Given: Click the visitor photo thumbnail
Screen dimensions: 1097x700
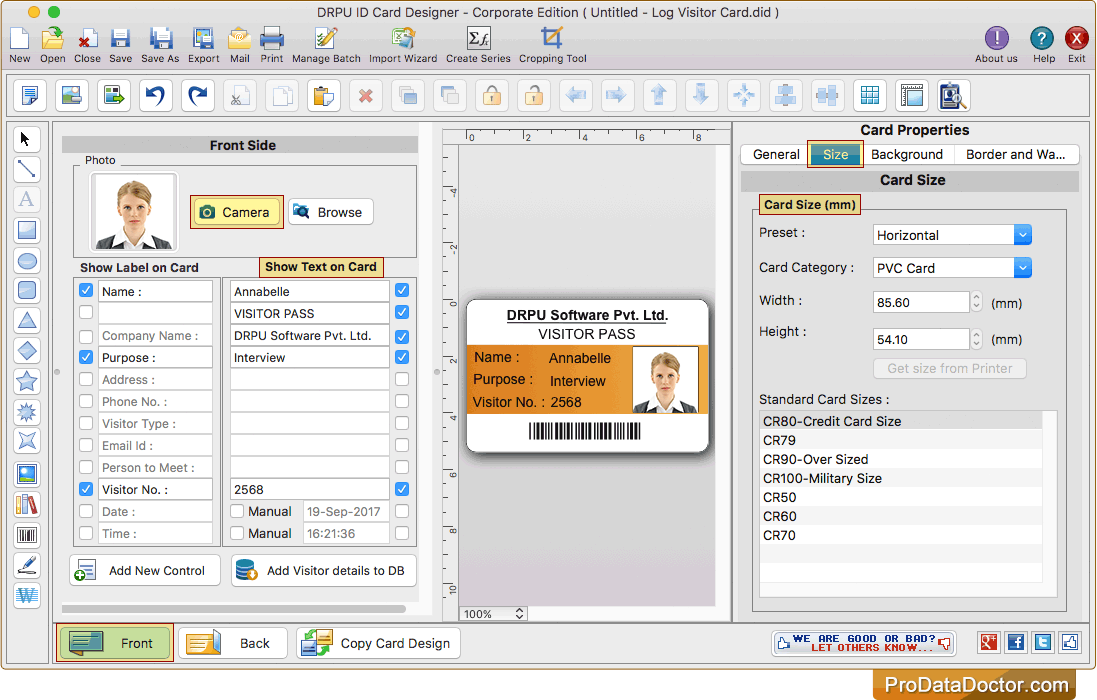Looking at the screenshot, I should pyautogui.click(x=134, y=213).
